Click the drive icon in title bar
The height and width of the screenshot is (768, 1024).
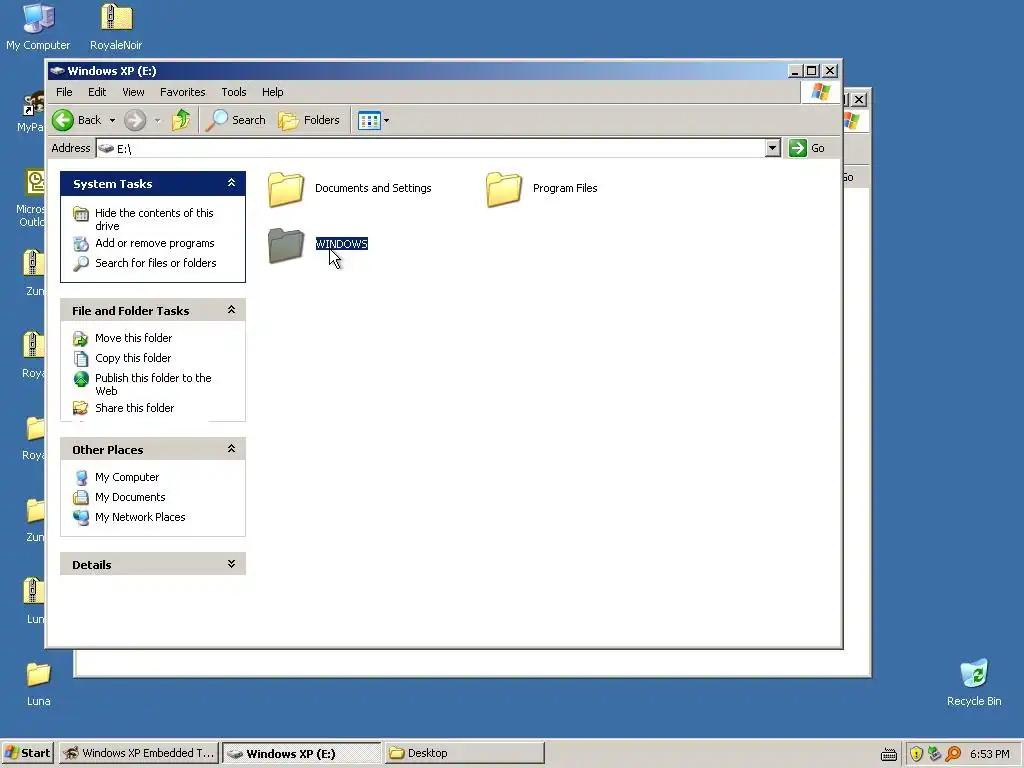[x=57, y=71]
